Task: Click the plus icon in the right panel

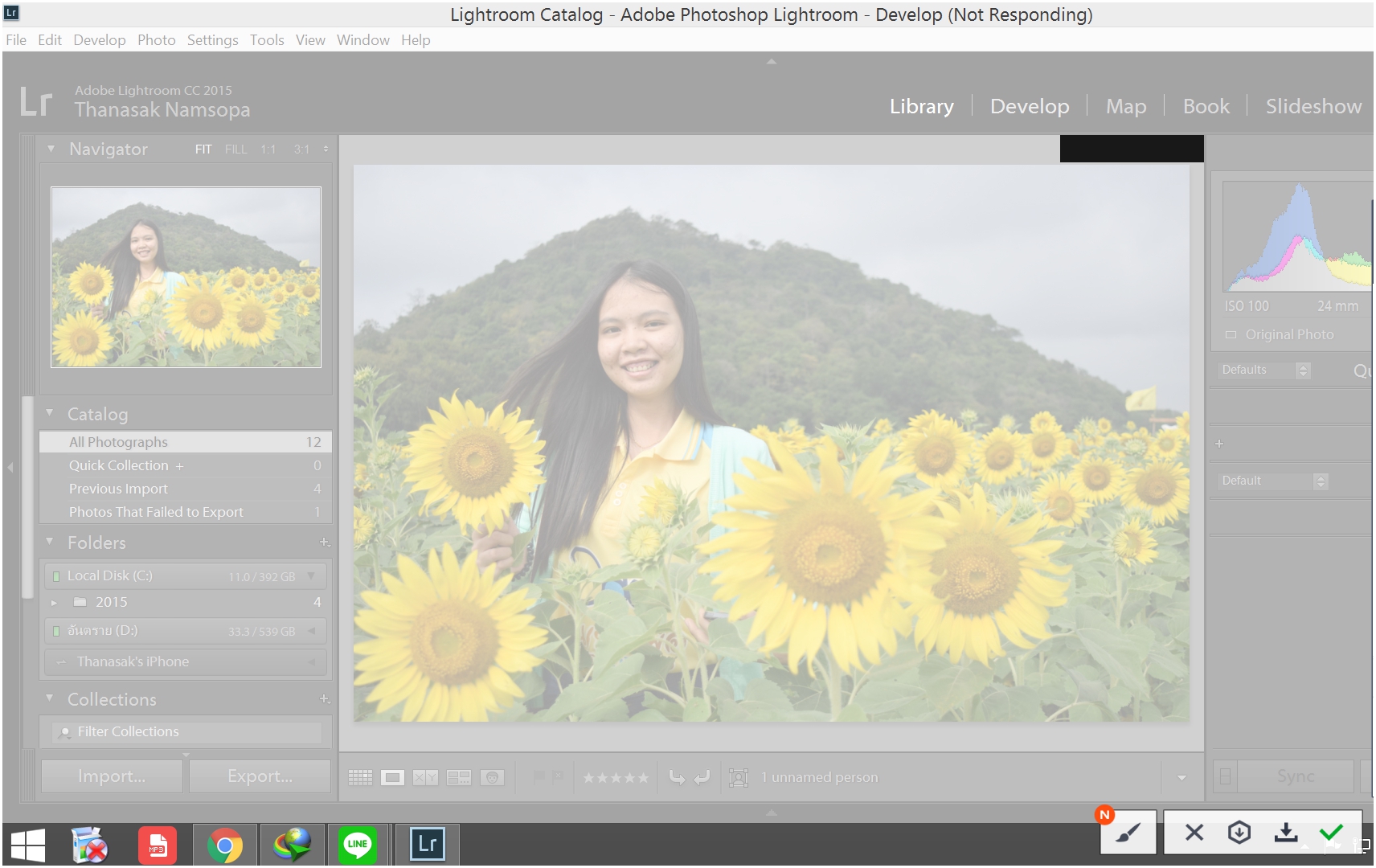Action: click(x=1219, y=444)
